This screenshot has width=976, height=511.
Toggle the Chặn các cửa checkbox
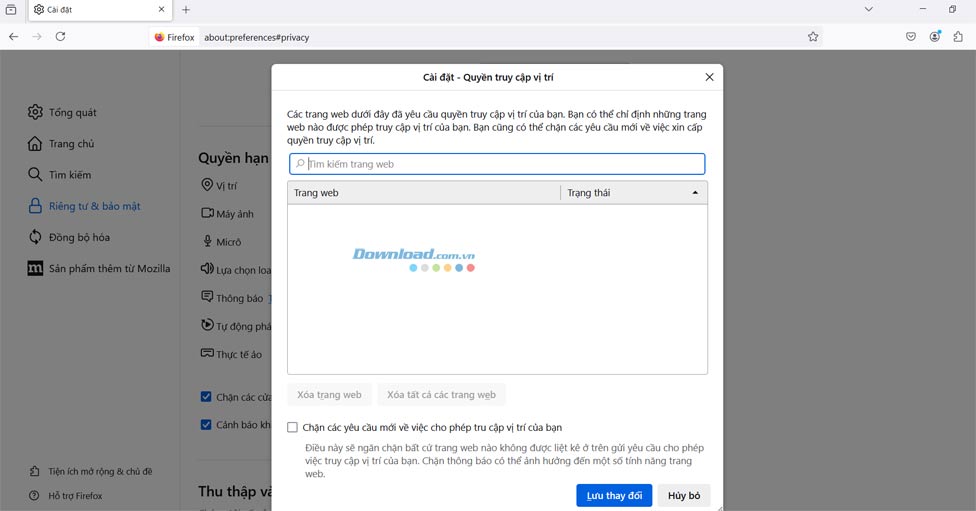point(206,396)
